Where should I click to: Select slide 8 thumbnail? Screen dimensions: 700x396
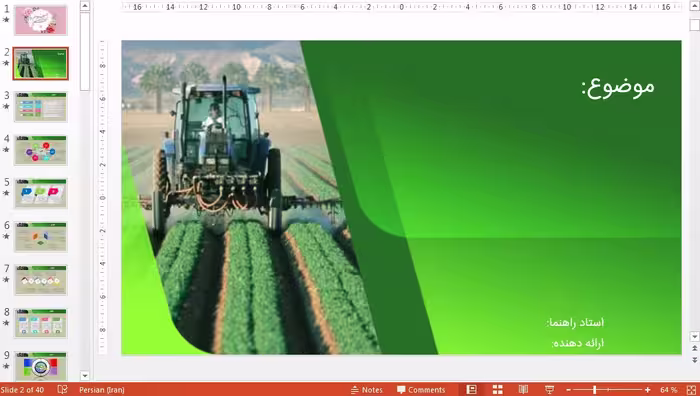click(x=41, y=323)
